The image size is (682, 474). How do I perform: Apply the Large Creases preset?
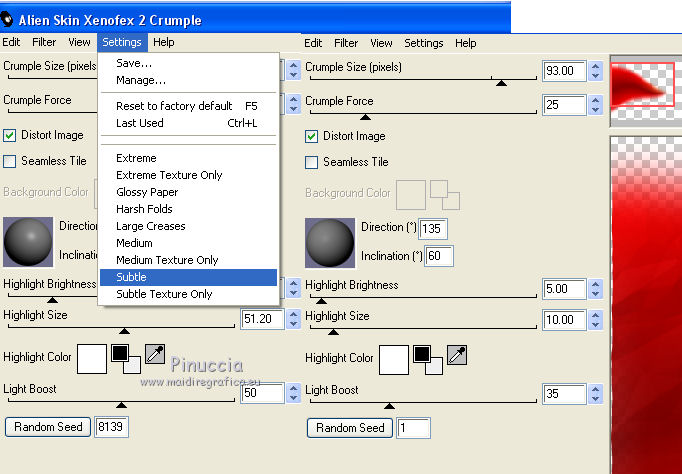coord(188,226)
